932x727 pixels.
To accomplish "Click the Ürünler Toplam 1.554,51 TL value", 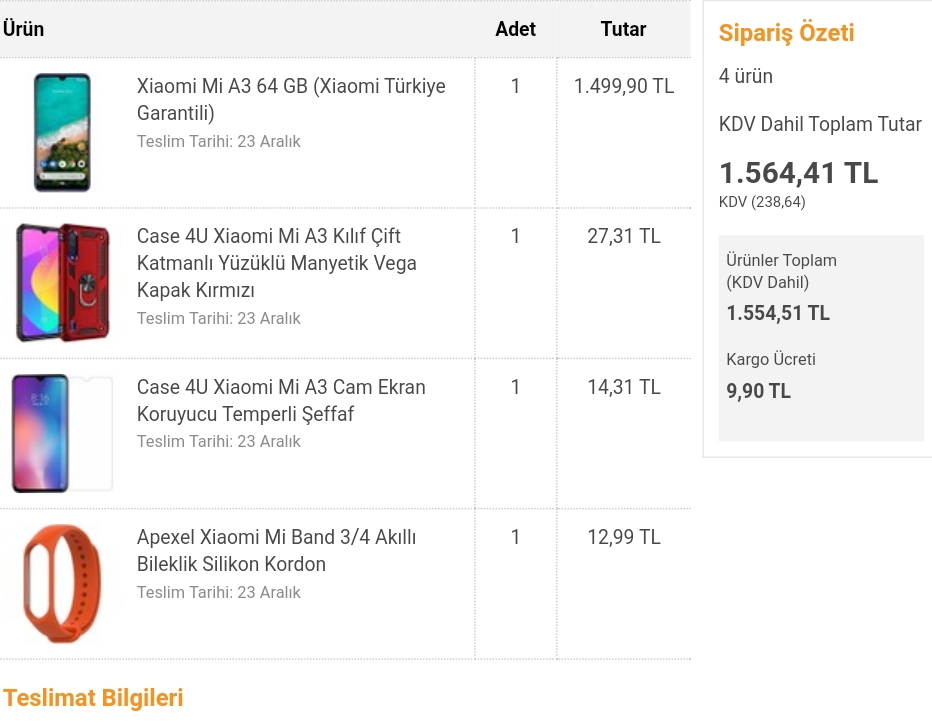I will pos(778,313).
